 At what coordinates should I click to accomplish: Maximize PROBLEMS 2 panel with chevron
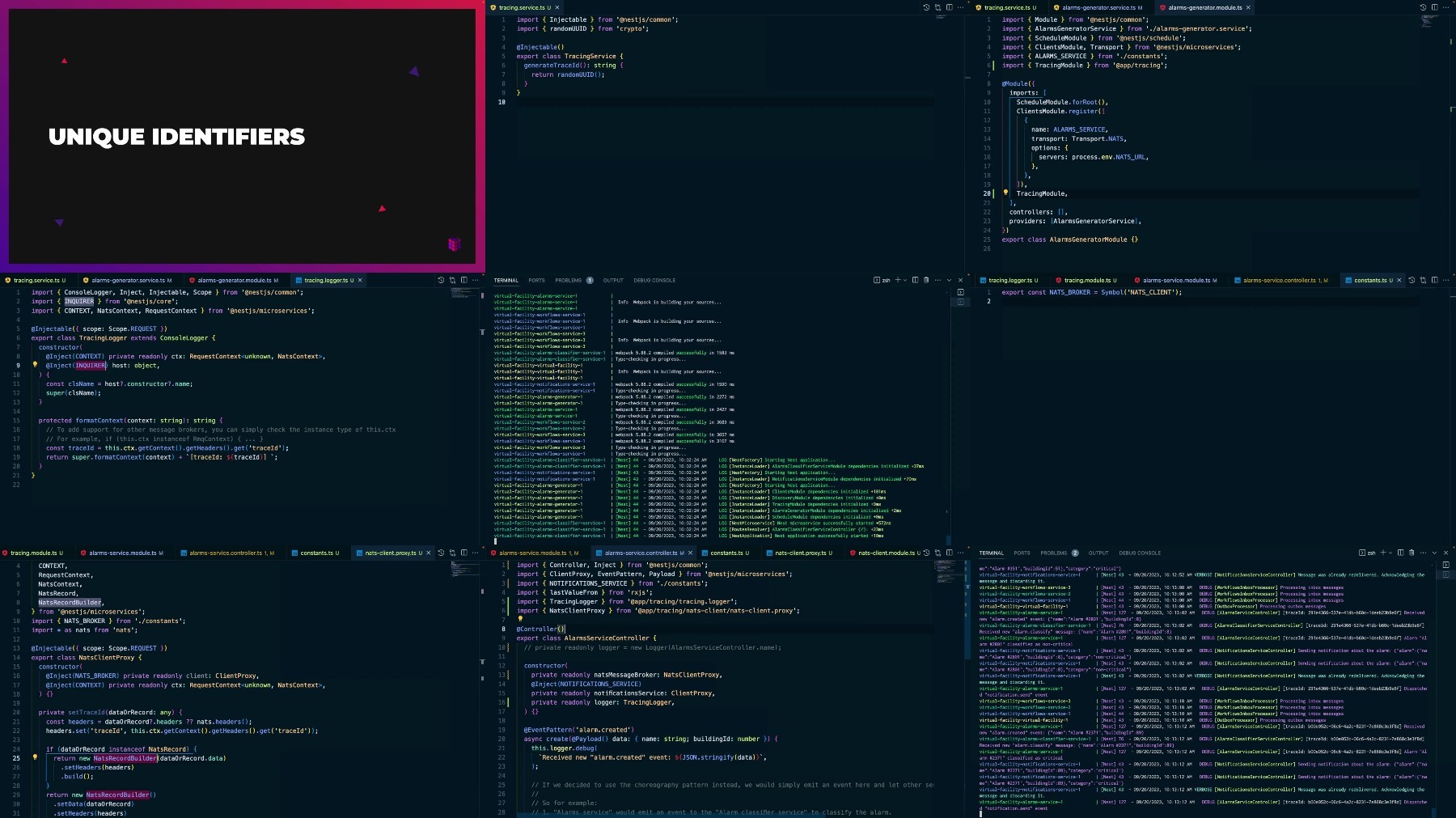tap(1435, 553)
